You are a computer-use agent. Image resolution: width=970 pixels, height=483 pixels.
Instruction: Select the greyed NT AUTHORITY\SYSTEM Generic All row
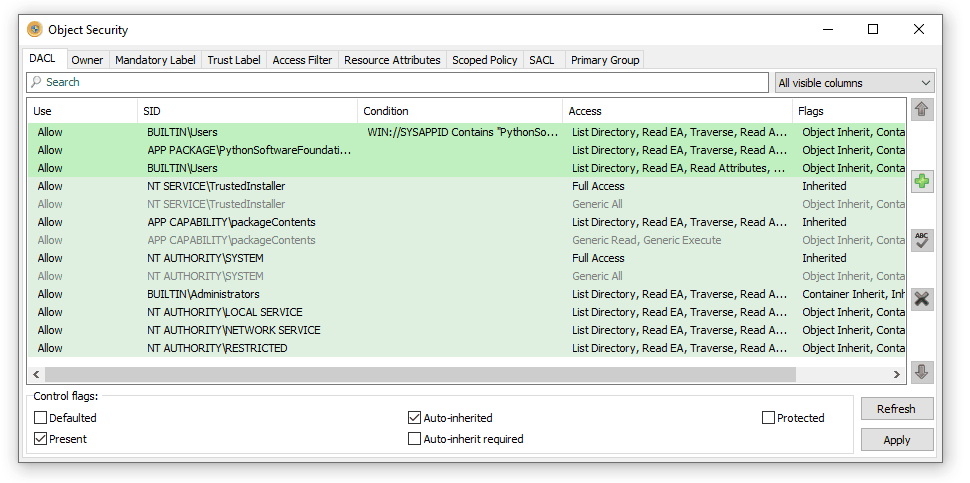(466, 275)
